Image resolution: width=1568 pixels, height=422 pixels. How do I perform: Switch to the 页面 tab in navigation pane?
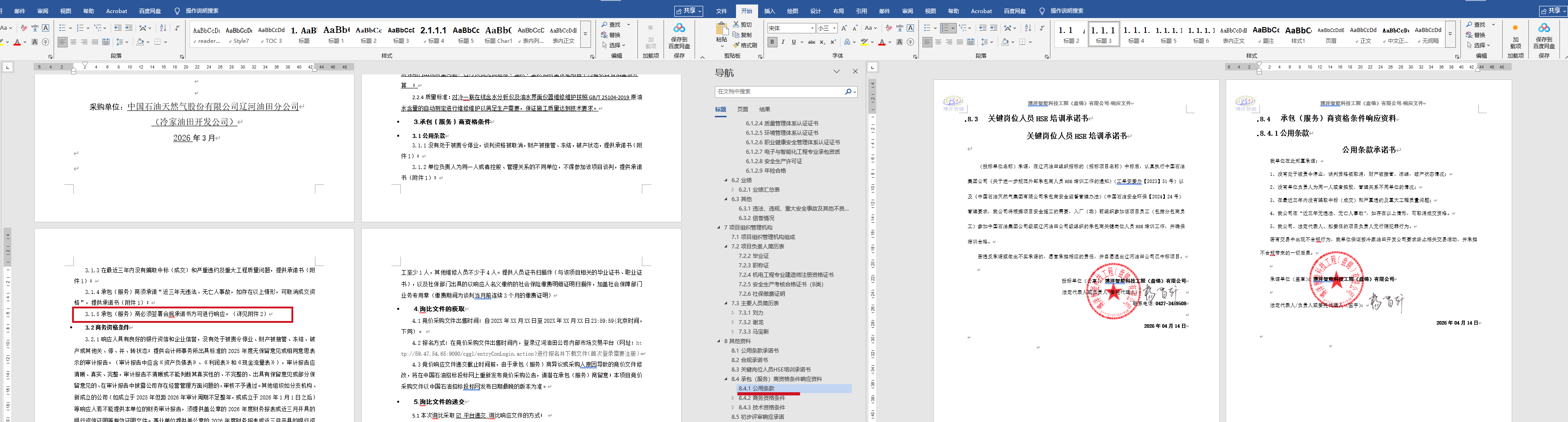743,110
